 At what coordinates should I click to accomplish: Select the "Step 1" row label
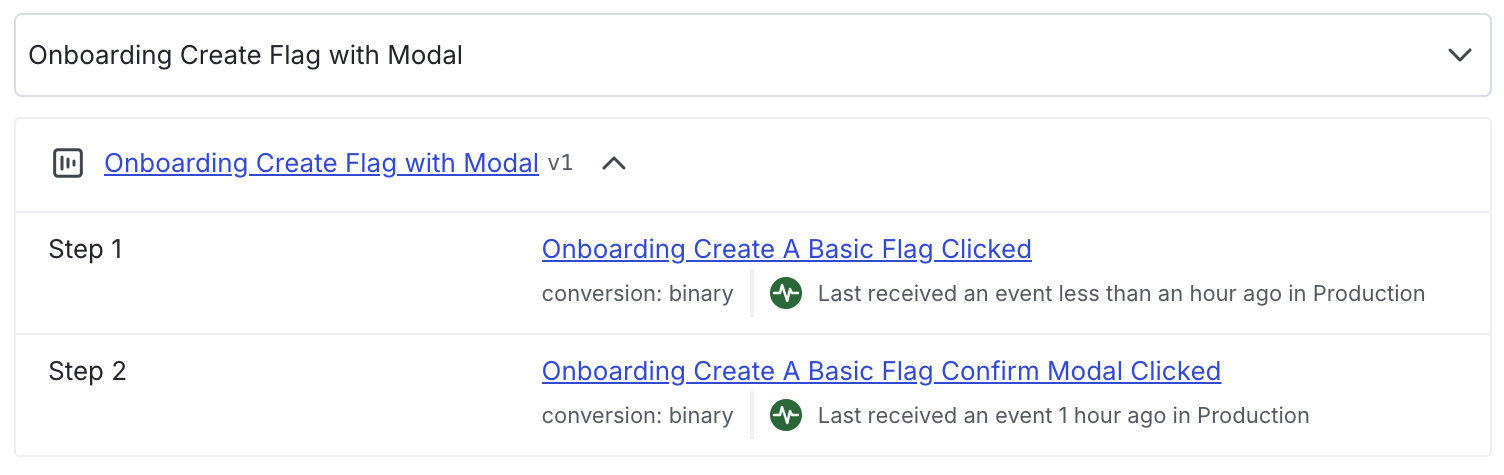[85, 249]
